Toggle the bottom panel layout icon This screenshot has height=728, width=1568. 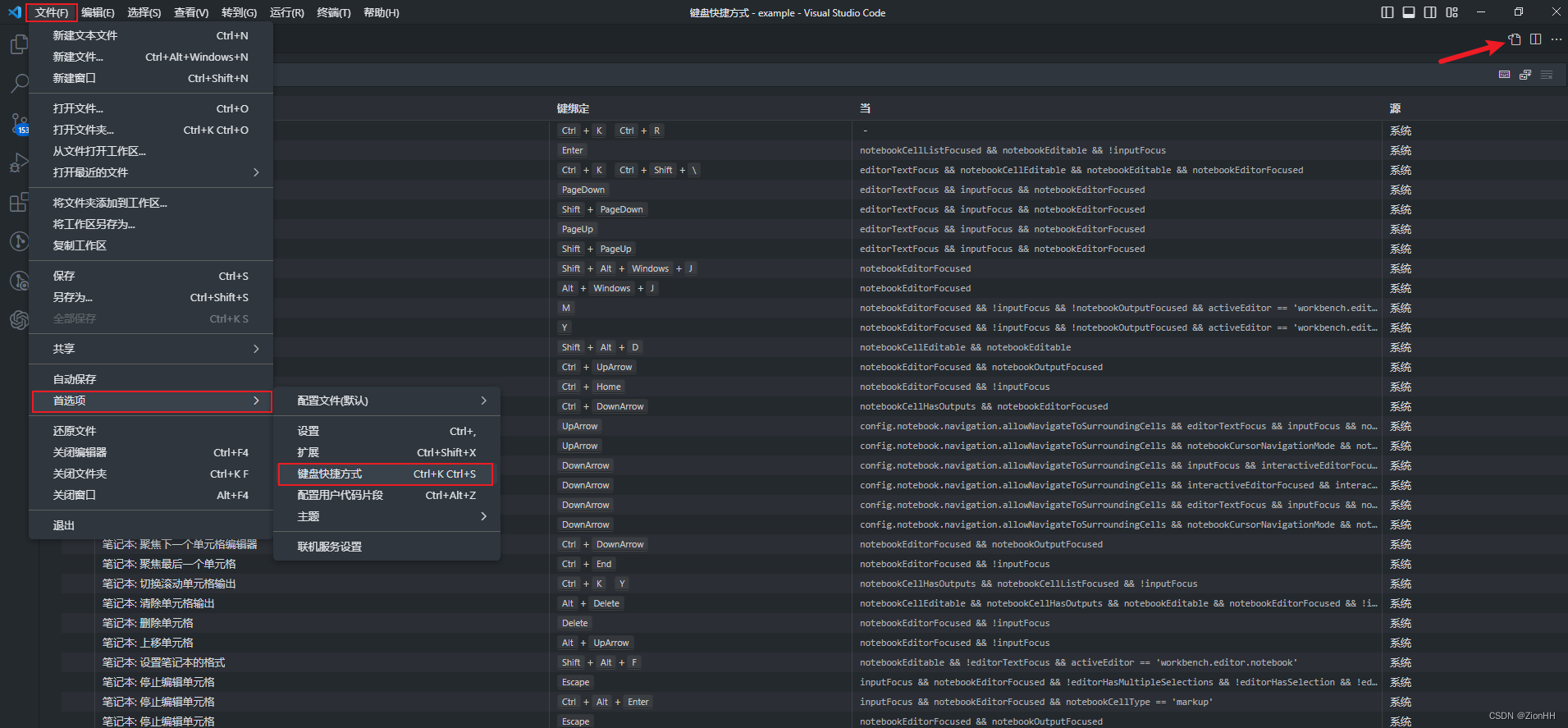(x=1409, y=12)
